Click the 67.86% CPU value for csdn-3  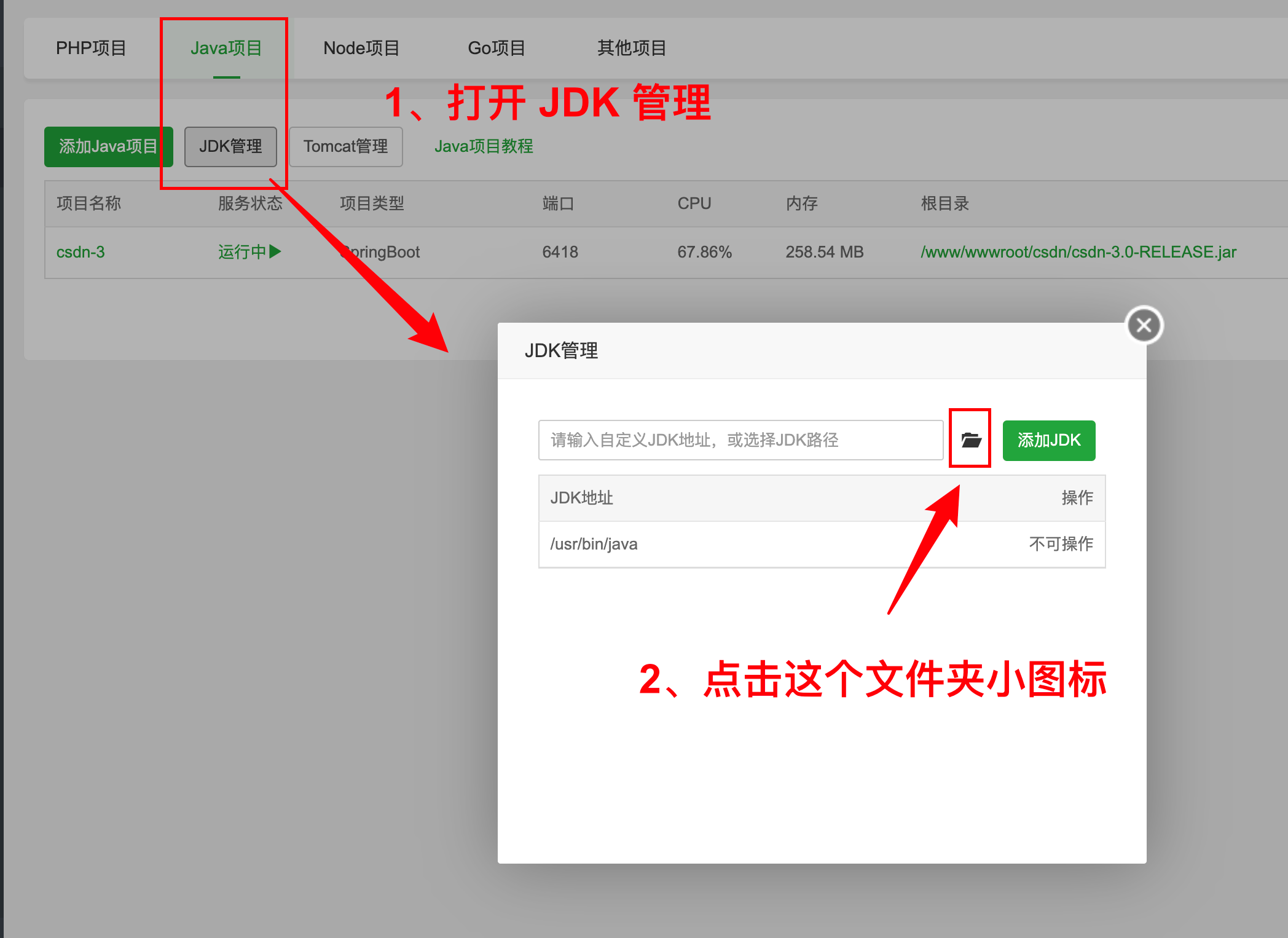704,251
